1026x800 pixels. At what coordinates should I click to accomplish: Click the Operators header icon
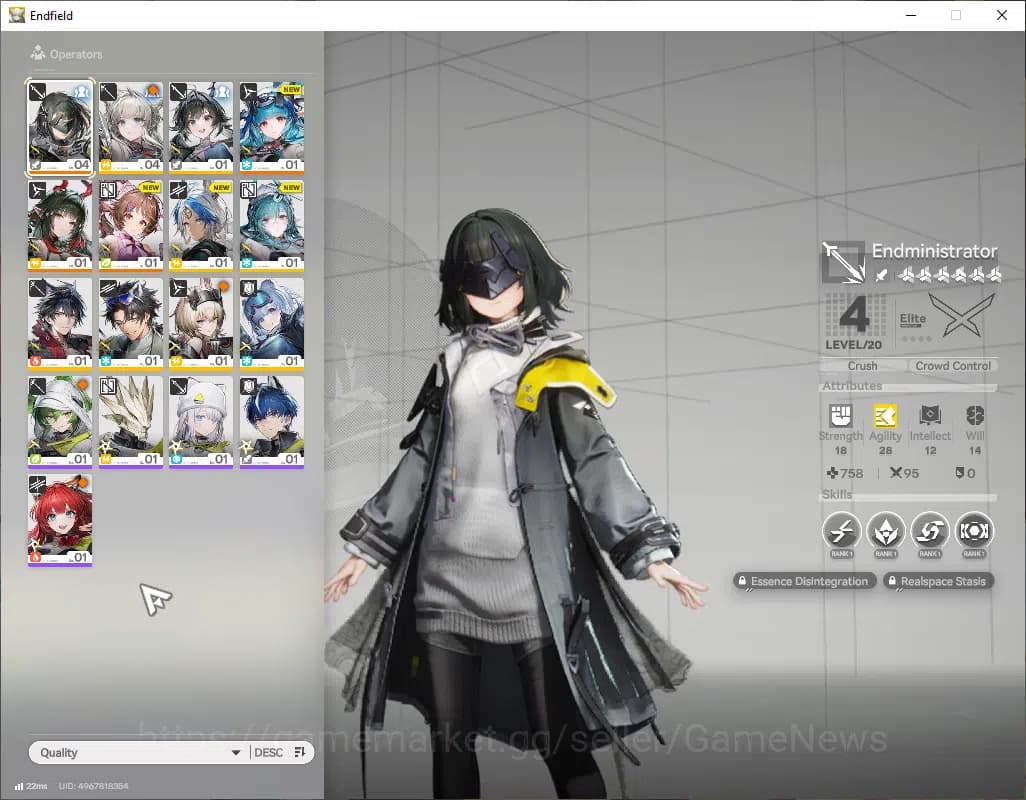(x=38, y=53)
